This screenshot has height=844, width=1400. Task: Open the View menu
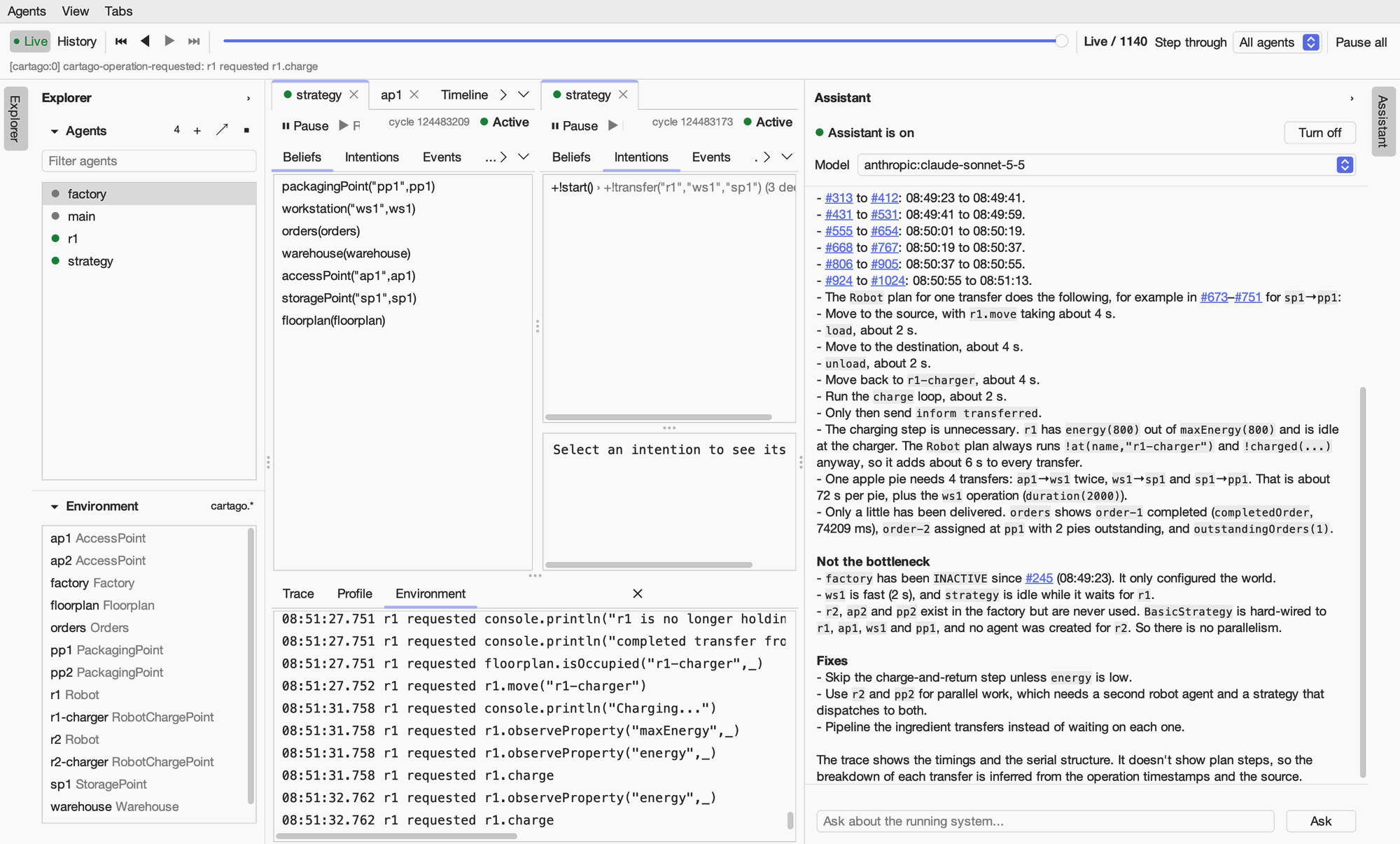point(76,11)
